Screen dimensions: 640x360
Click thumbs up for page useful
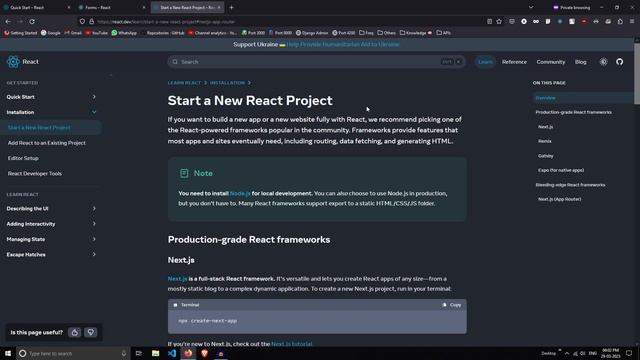[75, 333]
